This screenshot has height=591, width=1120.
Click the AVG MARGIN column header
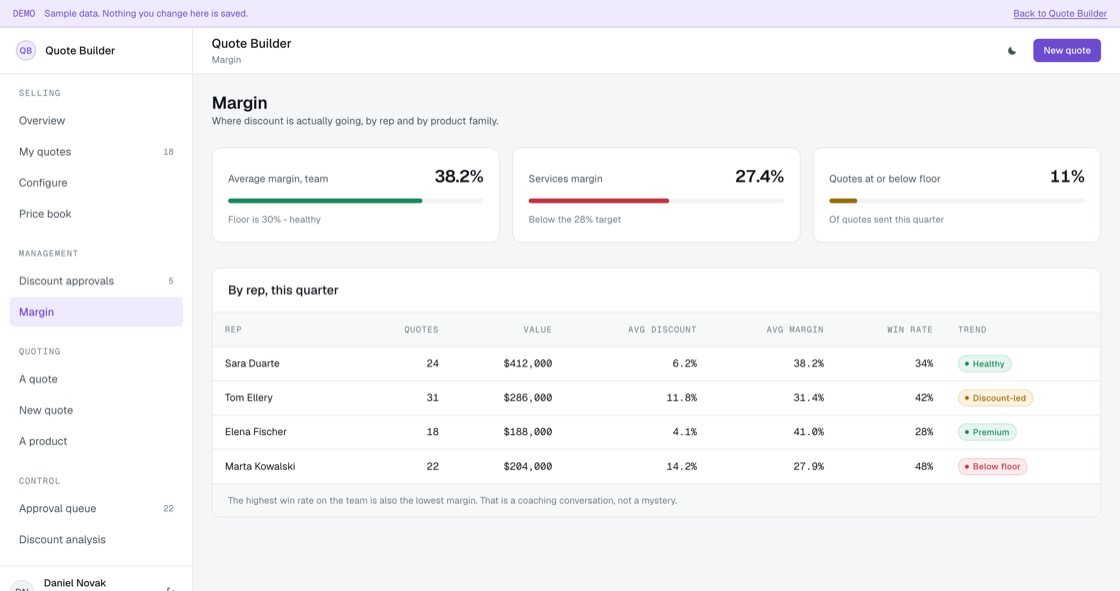795,329
